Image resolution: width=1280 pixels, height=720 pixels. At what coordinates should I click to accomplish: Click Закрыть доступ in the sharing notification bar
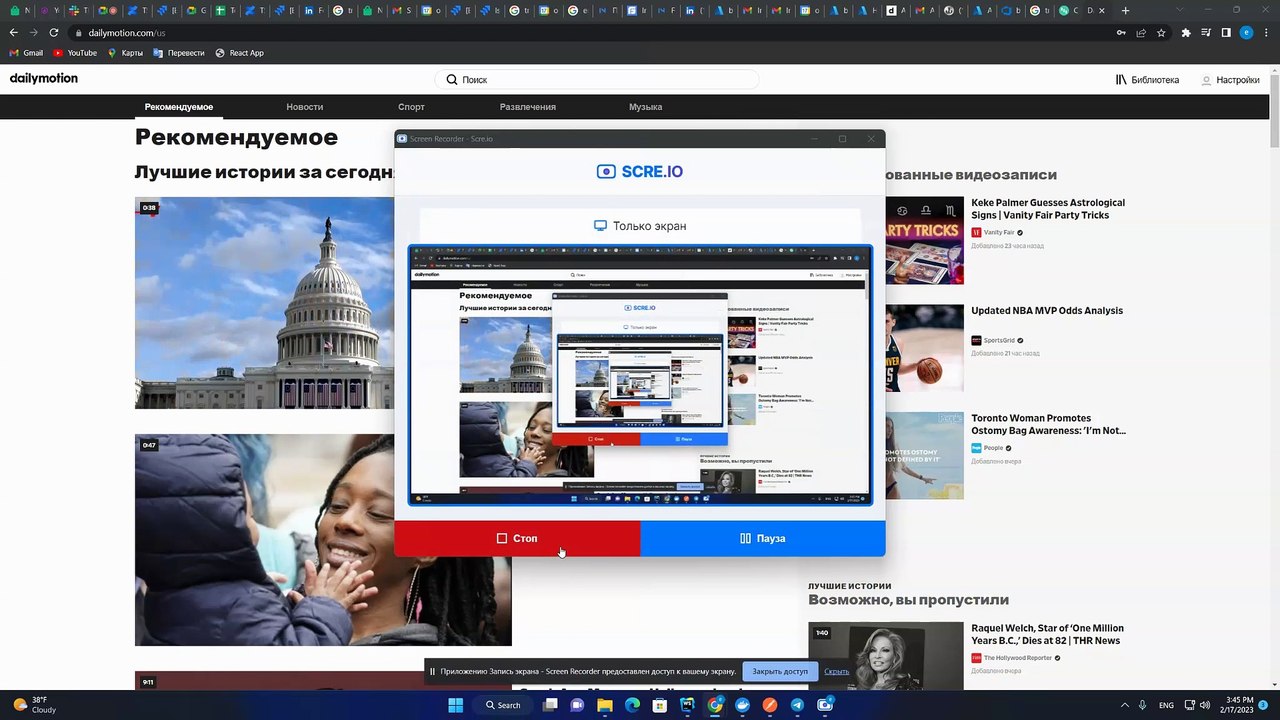click(780, 671)
